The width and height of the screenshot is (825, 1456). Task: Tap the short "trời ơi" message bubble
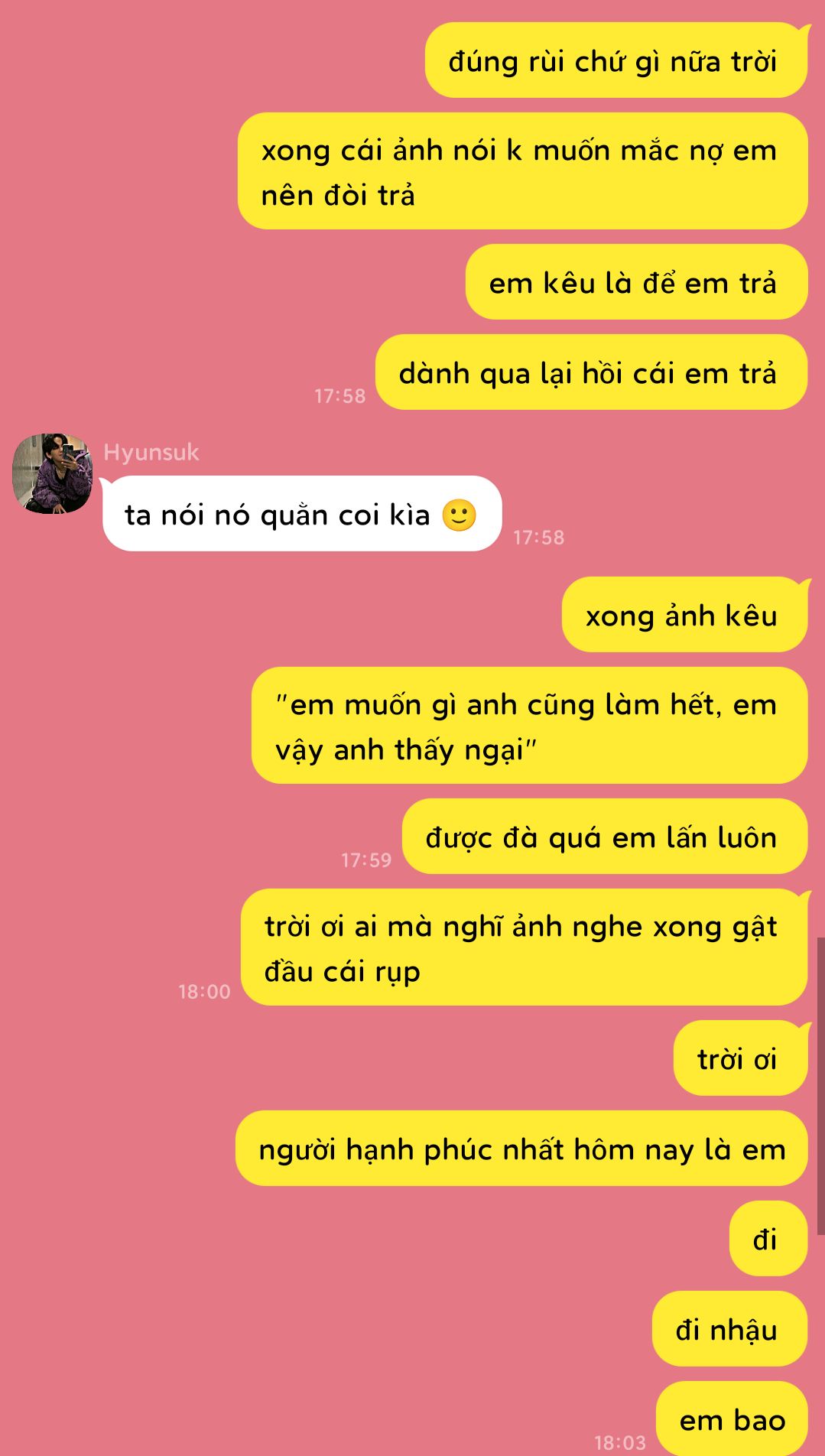[740, 1058]
